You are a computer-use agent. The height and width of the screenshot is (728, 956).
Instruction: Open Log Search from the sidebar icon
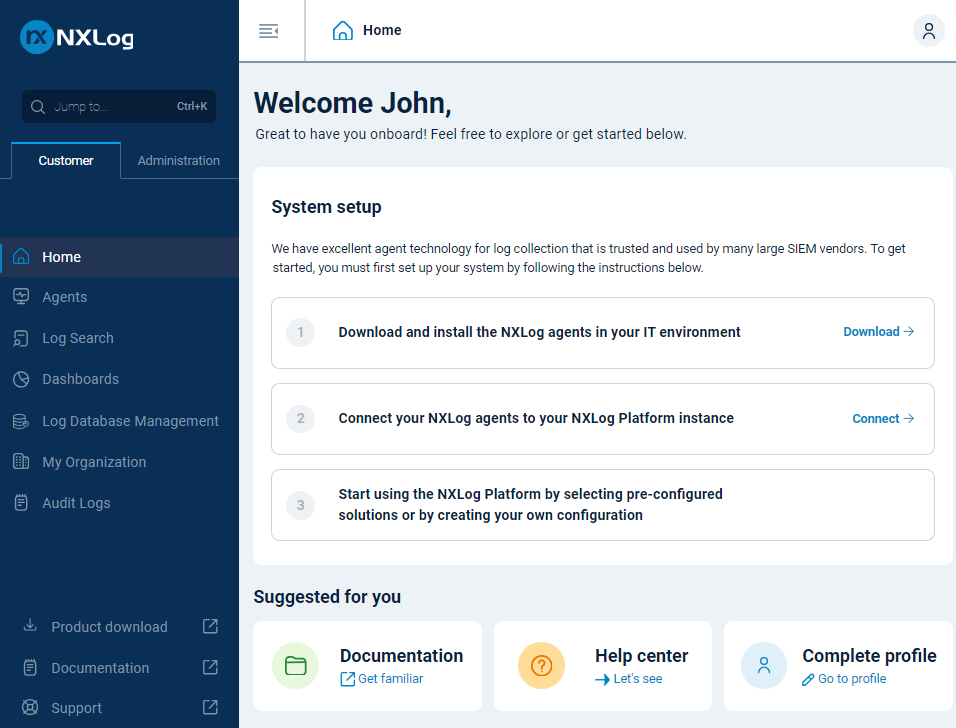coord(21,338)
